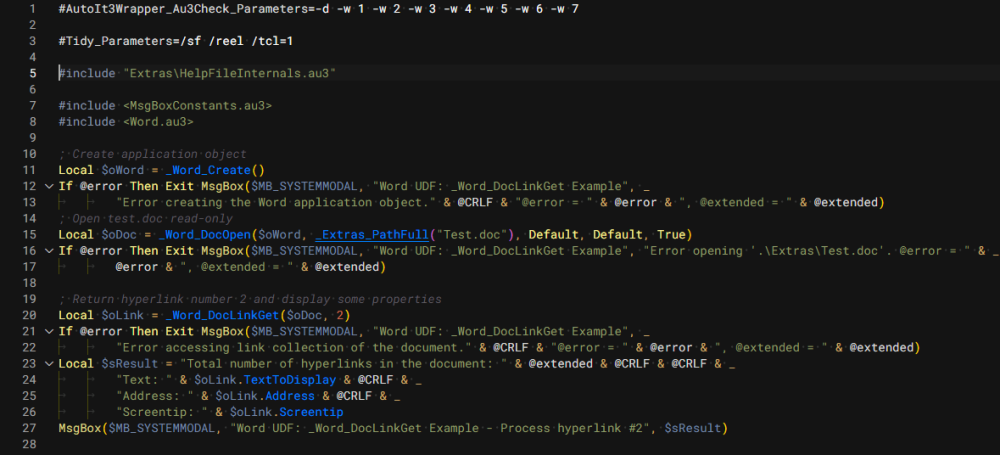Click the $oDoc variable declared on line 15
This screenshot has width=1000, height=455.
[119, 235]
